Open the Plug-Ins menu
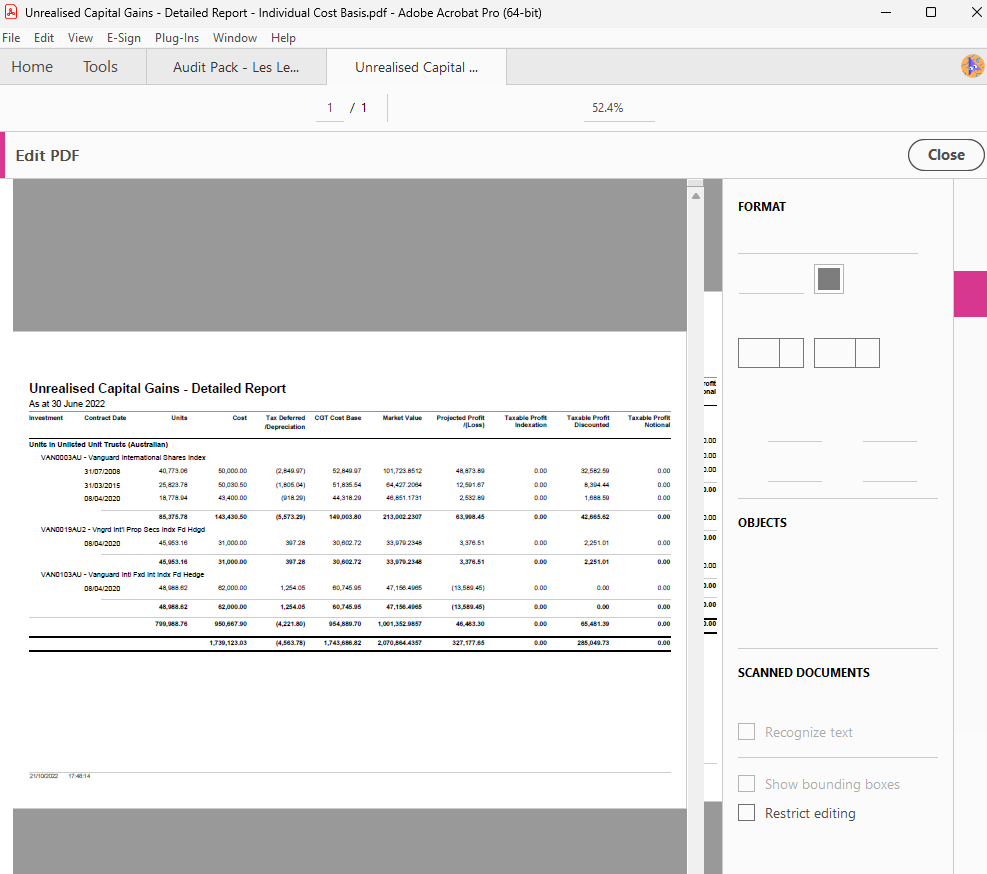 click(176, 37)
